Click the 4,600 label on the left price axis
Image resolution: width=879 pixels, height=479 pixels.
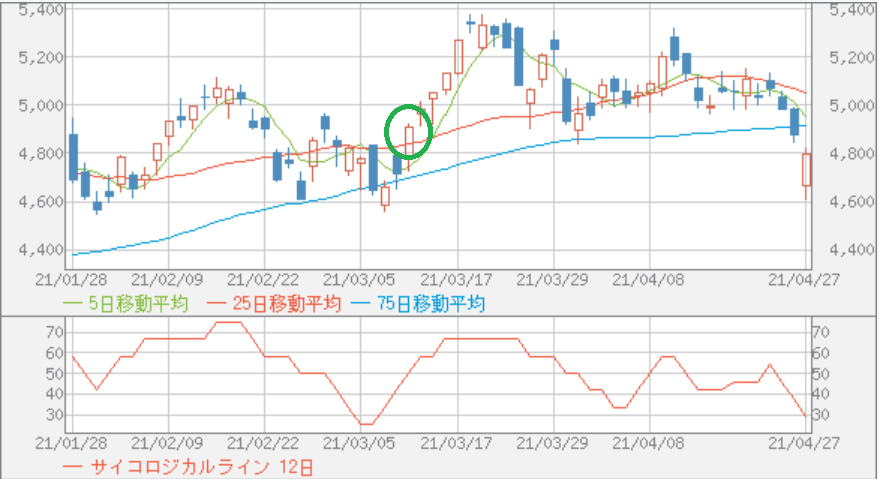click(41, 201)
